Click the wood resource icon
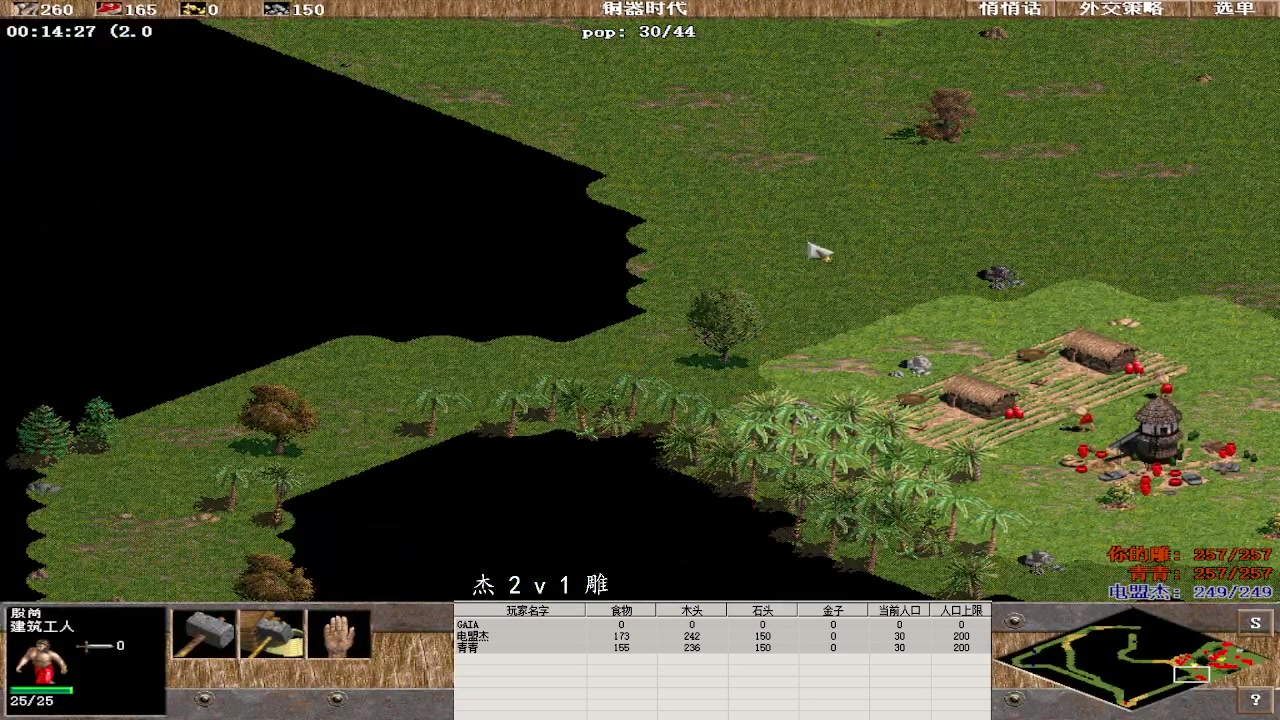This screenshot has height=720, width=1280. click(24, 9)
